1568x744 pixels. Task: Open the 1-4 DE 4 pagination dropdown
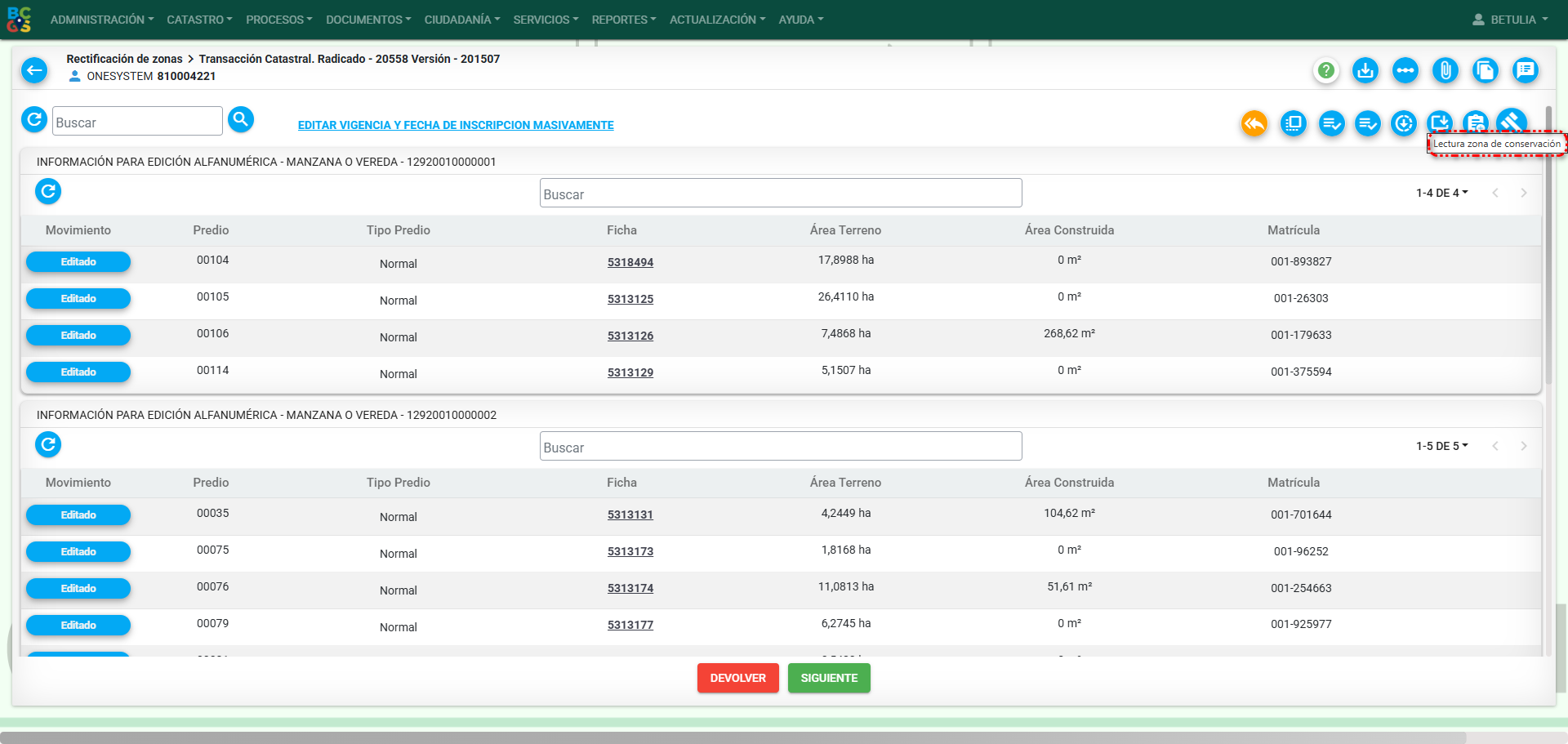point(1442,193)
